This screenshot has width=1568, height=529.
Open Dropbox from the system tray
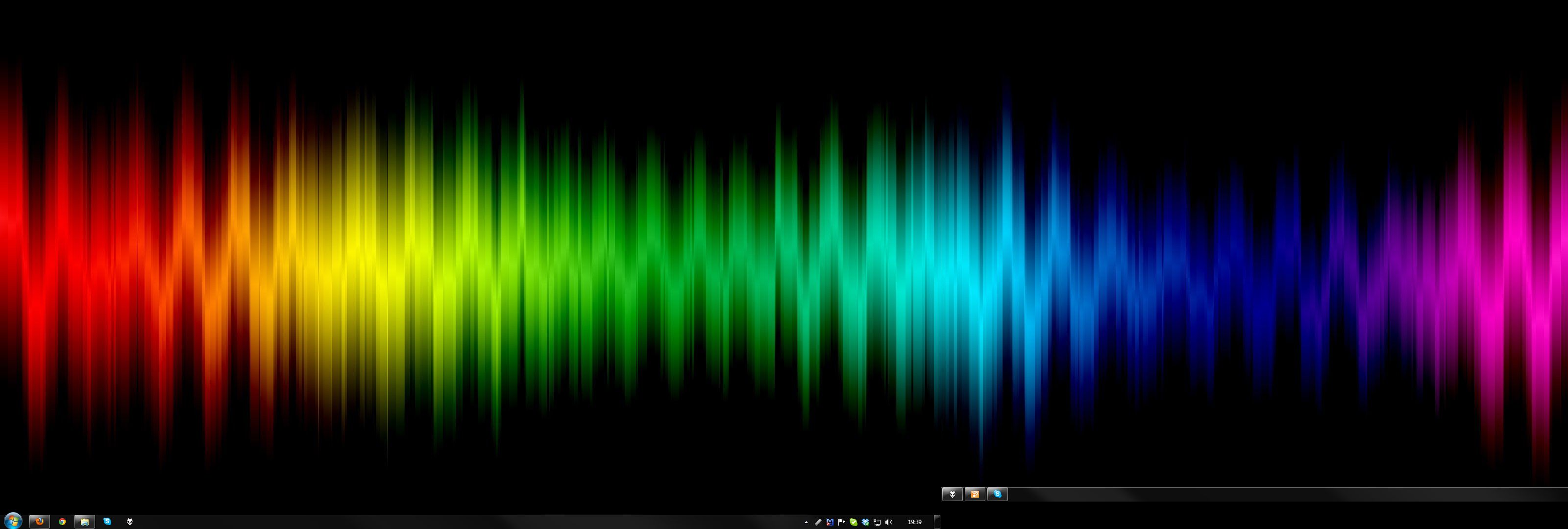coord(865,522)
